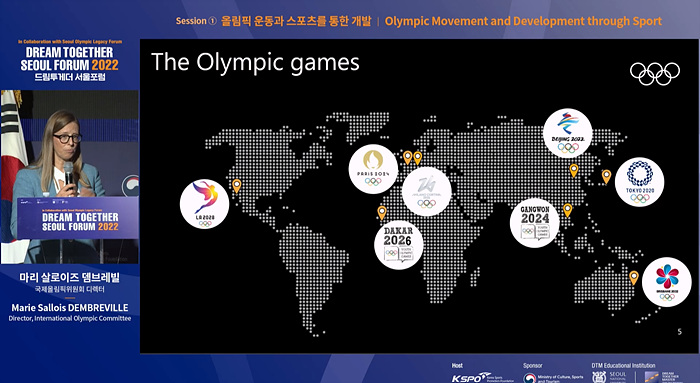Click the LA 2028 Games logo
Screen dimensions: 700x383
click(204, 204)
